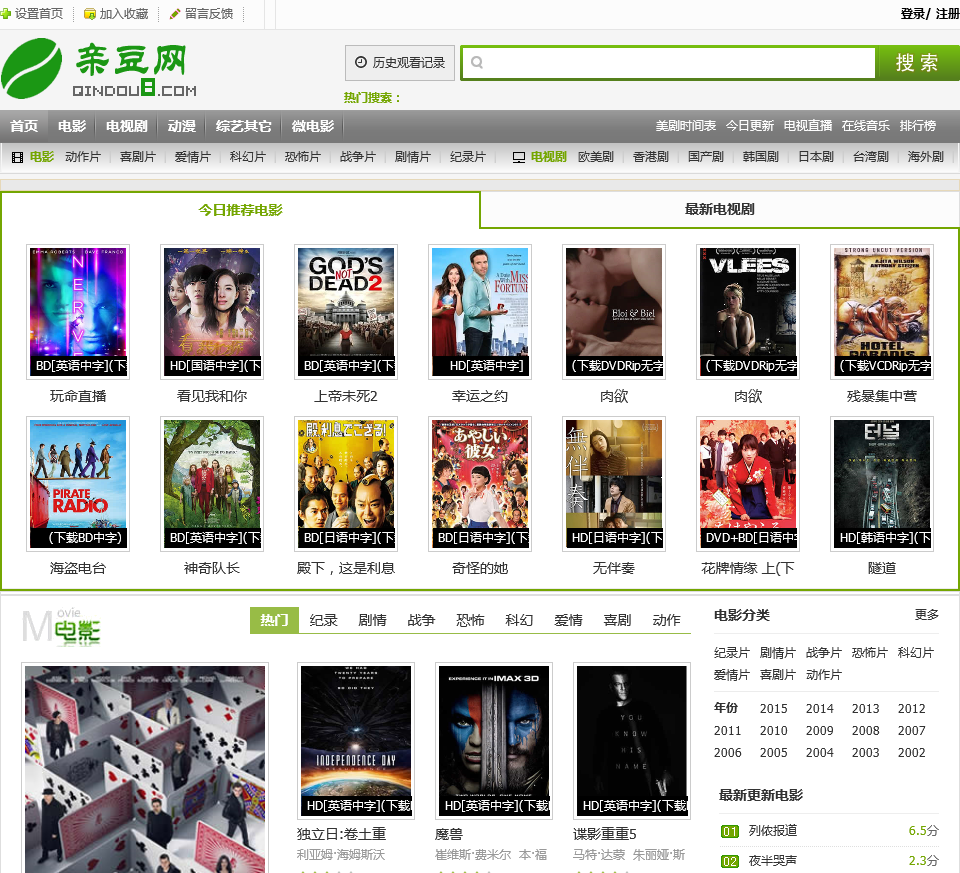This screenshot has height=873, width=960.
Task: Click 花牌情缘 上 title text
Action: point(748,569)
